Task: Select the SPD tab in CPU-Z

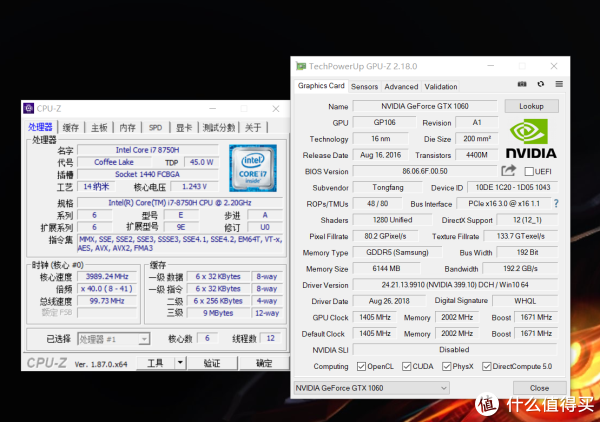Action: [x=155, y=127]
